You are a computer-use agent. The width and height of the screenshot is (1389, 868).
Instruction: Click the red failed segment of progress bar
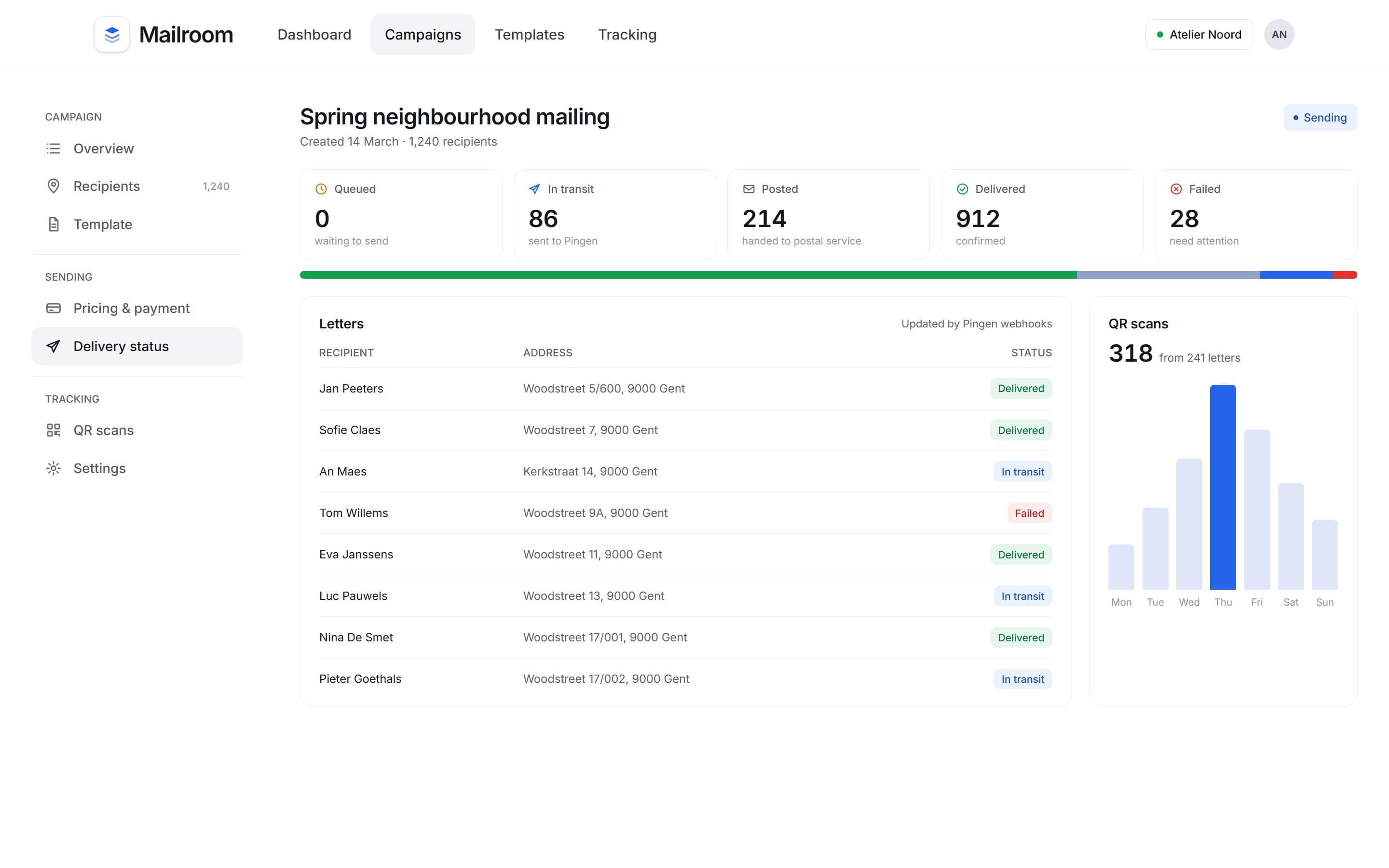pos(1345,275)
